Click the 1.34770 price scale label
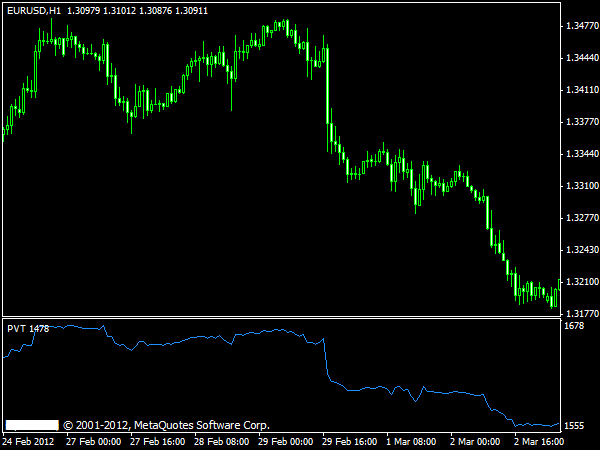The height and width of the screenshot is (450, 600). tap(582, 26)
